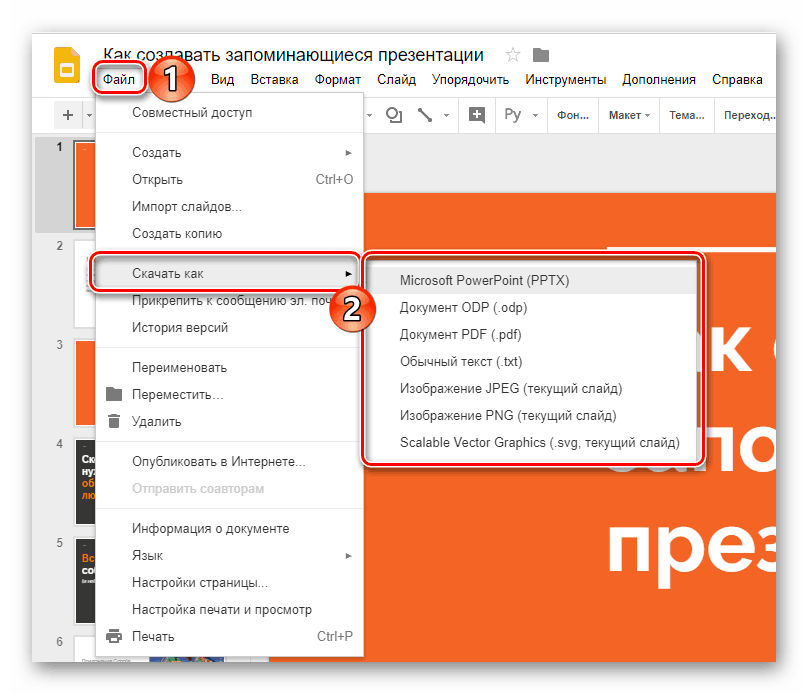Choose Создать копию entry
The height and width of the screenshot is (694, 808).
pos(229,233)
